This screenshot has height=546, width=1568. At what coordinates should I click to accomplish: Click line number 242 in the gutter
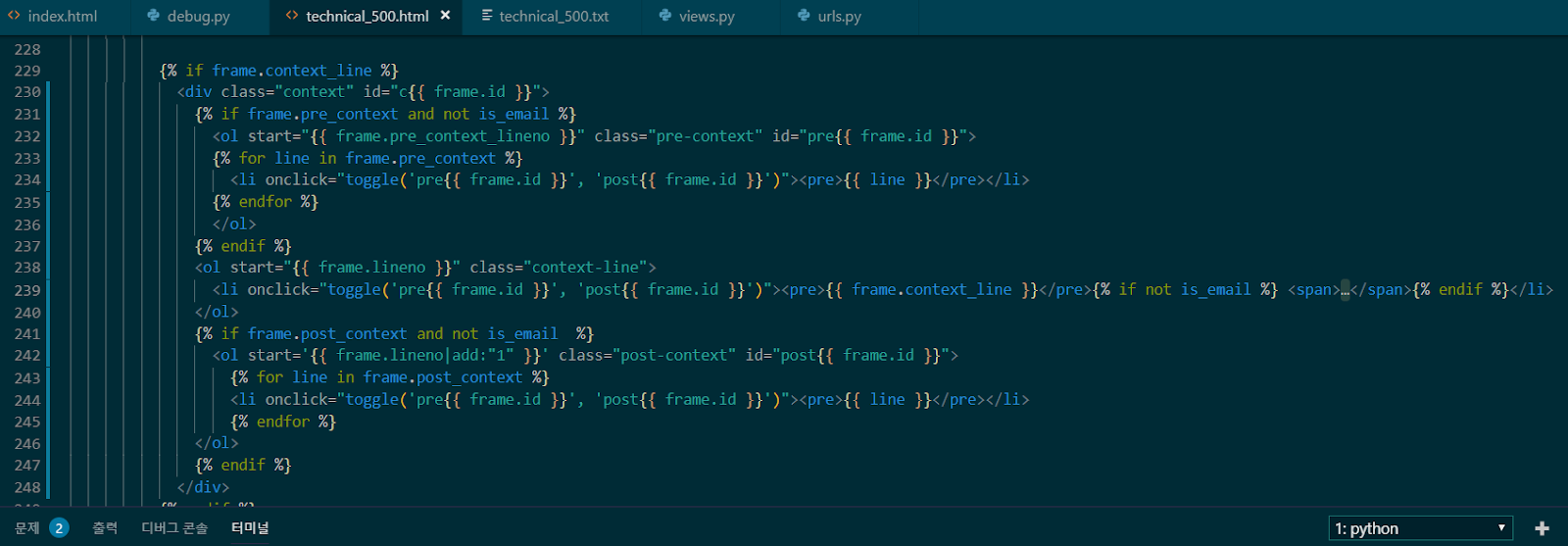click(27, 356)
